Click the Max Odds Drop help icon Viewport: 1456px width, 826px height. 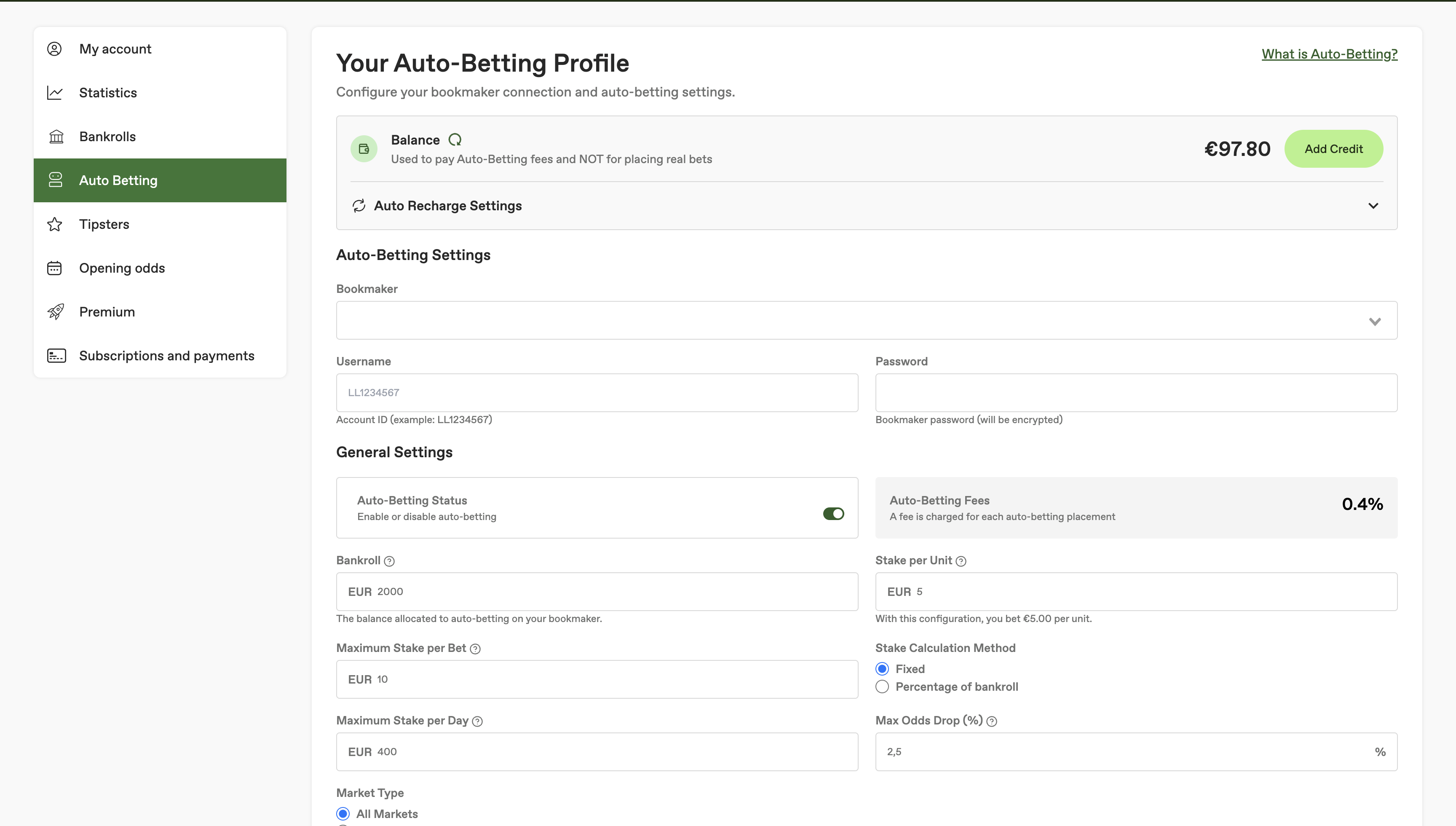coord(992,721)
